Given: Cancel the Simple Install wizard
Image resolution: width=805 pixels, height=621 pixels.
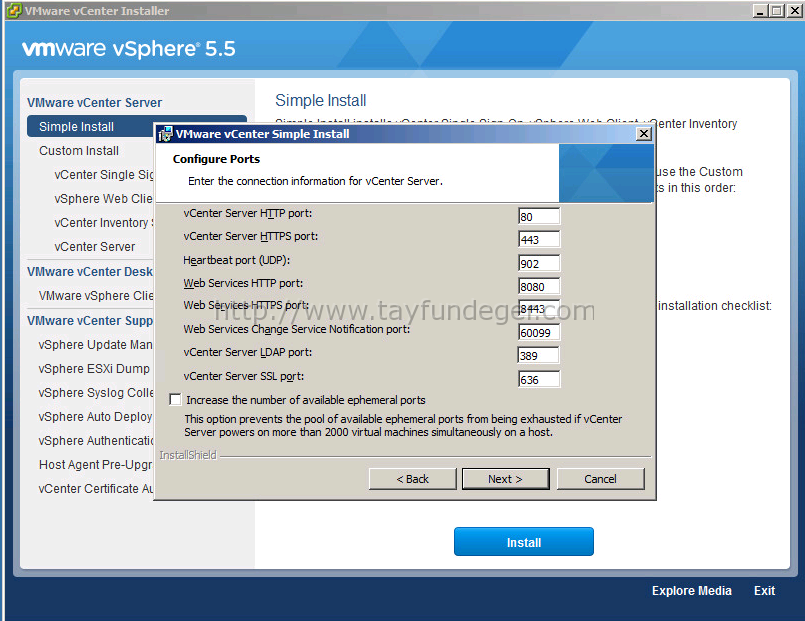Looking at the screenshot, I should pos(600,479).
